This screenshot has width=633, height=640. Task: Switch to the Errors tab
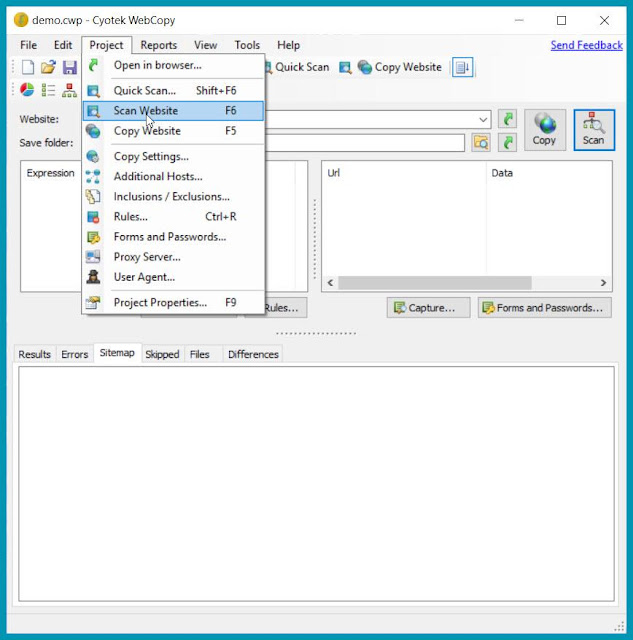[x=75, y=354]
